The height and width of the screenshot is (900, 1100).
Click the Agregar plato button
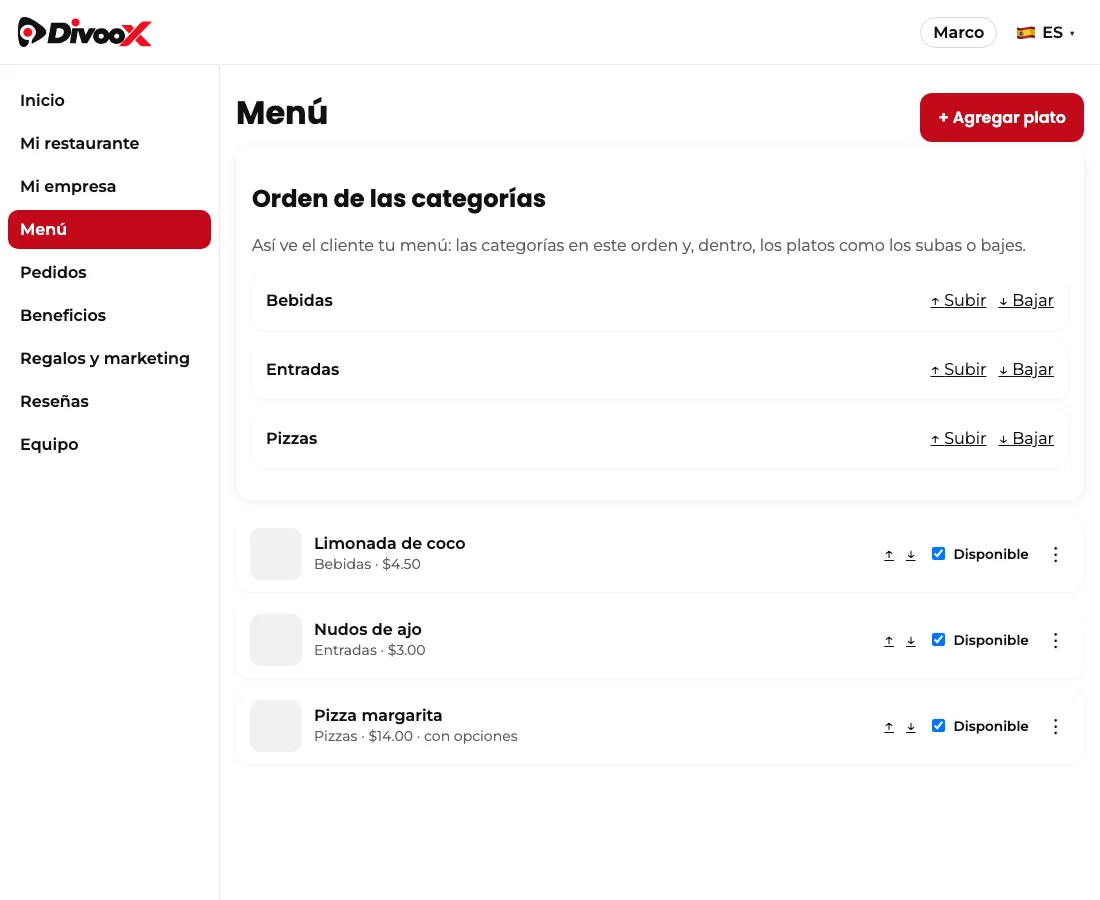tap(1001, 117)
